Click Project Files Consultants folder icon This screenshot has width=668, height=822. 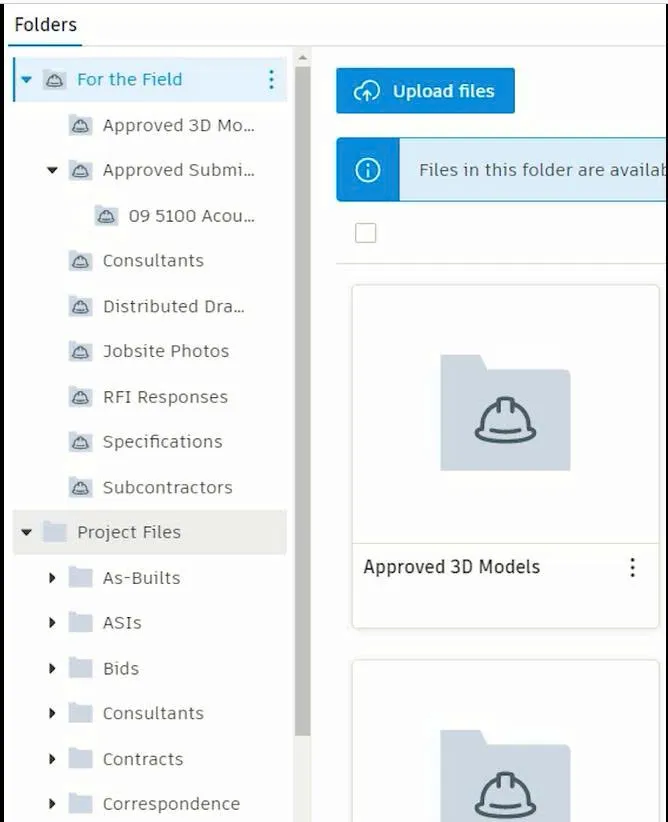point(80,713)
